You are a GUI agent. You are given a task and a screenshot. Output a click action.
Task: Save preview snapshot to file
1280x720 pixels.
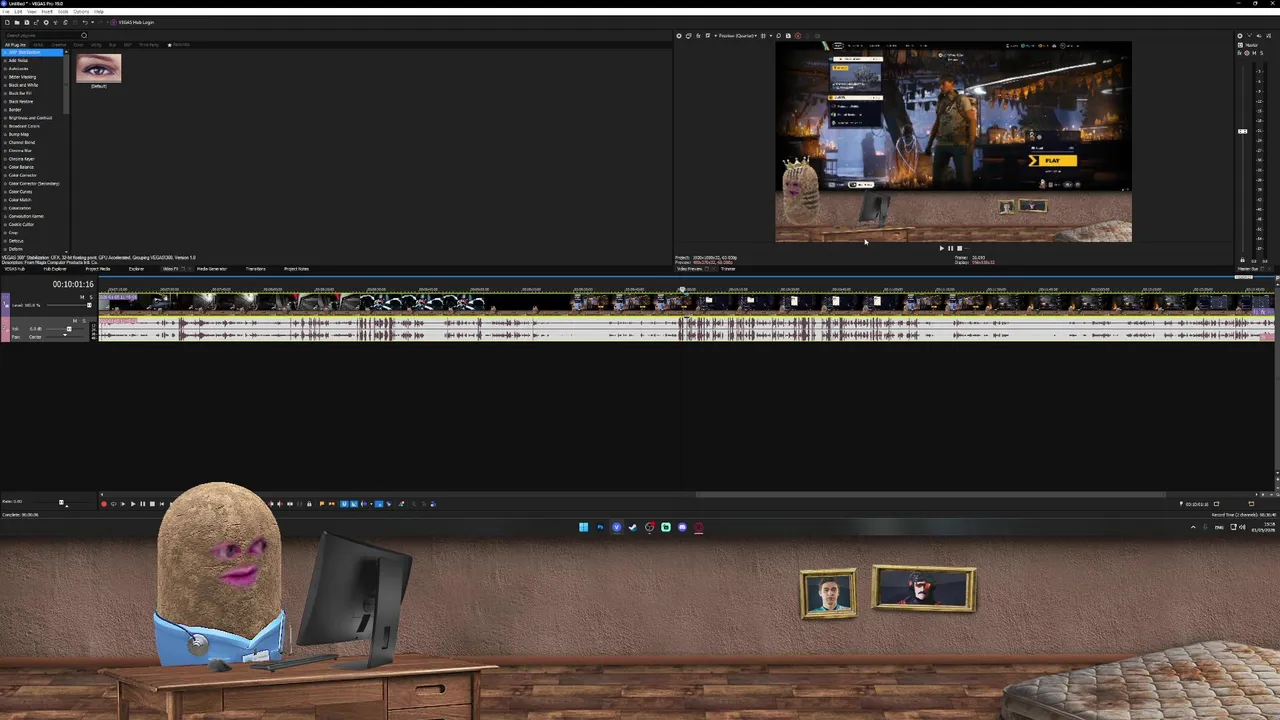(x=788, y=36)
